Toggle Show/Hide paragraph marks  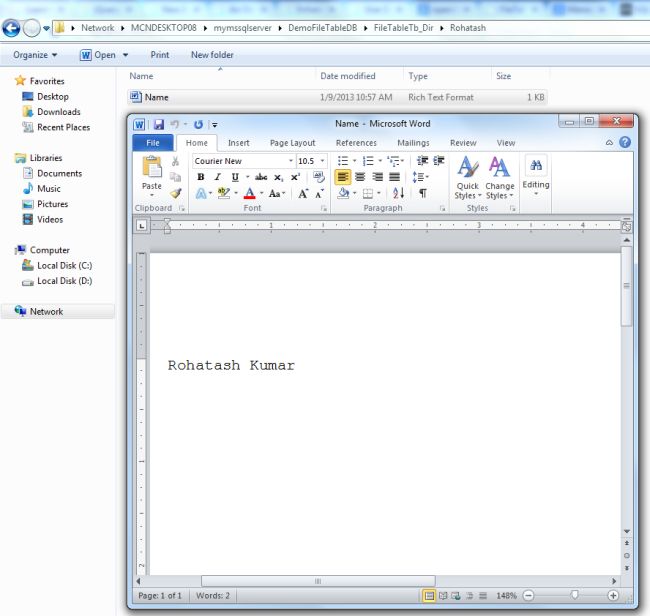pyautogui.click(x=423, y=193)
